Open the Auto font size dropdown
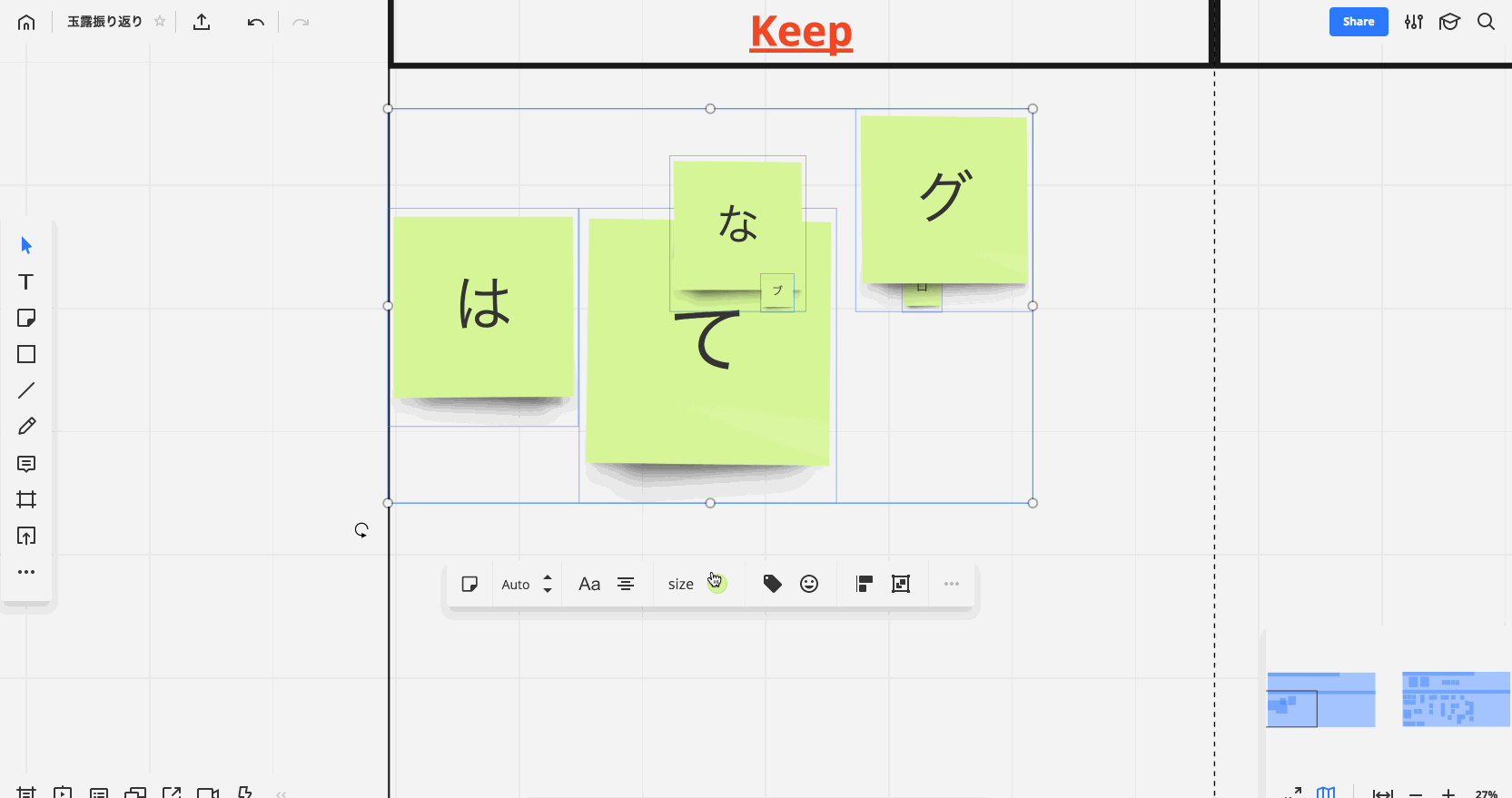Screen dimensions: 1512x798 click(x=527, y=584)
